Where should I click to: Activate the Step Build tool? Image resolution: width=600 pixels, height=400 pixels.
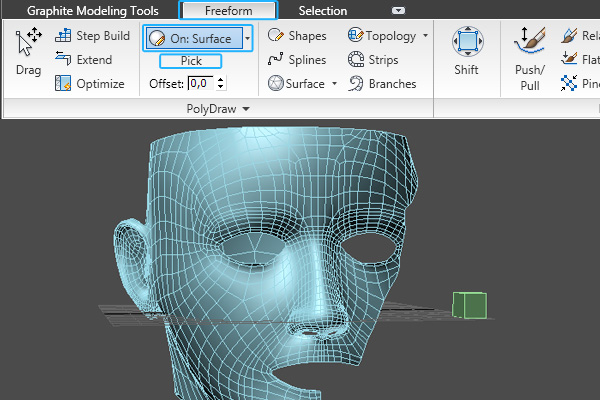[93, 36]
